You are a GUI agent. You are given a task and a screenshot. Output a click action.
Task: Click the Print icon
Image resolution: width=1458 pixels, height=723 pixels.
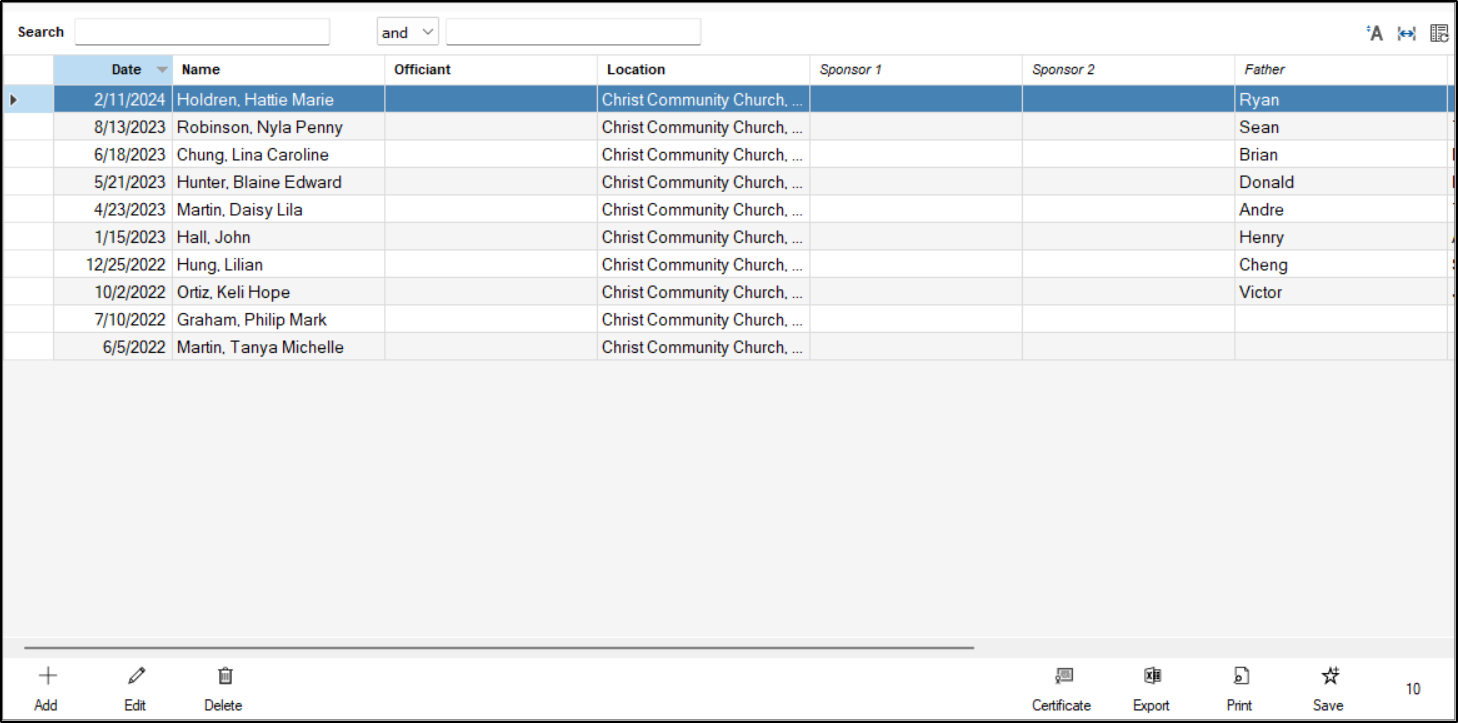pos(1240,676)
